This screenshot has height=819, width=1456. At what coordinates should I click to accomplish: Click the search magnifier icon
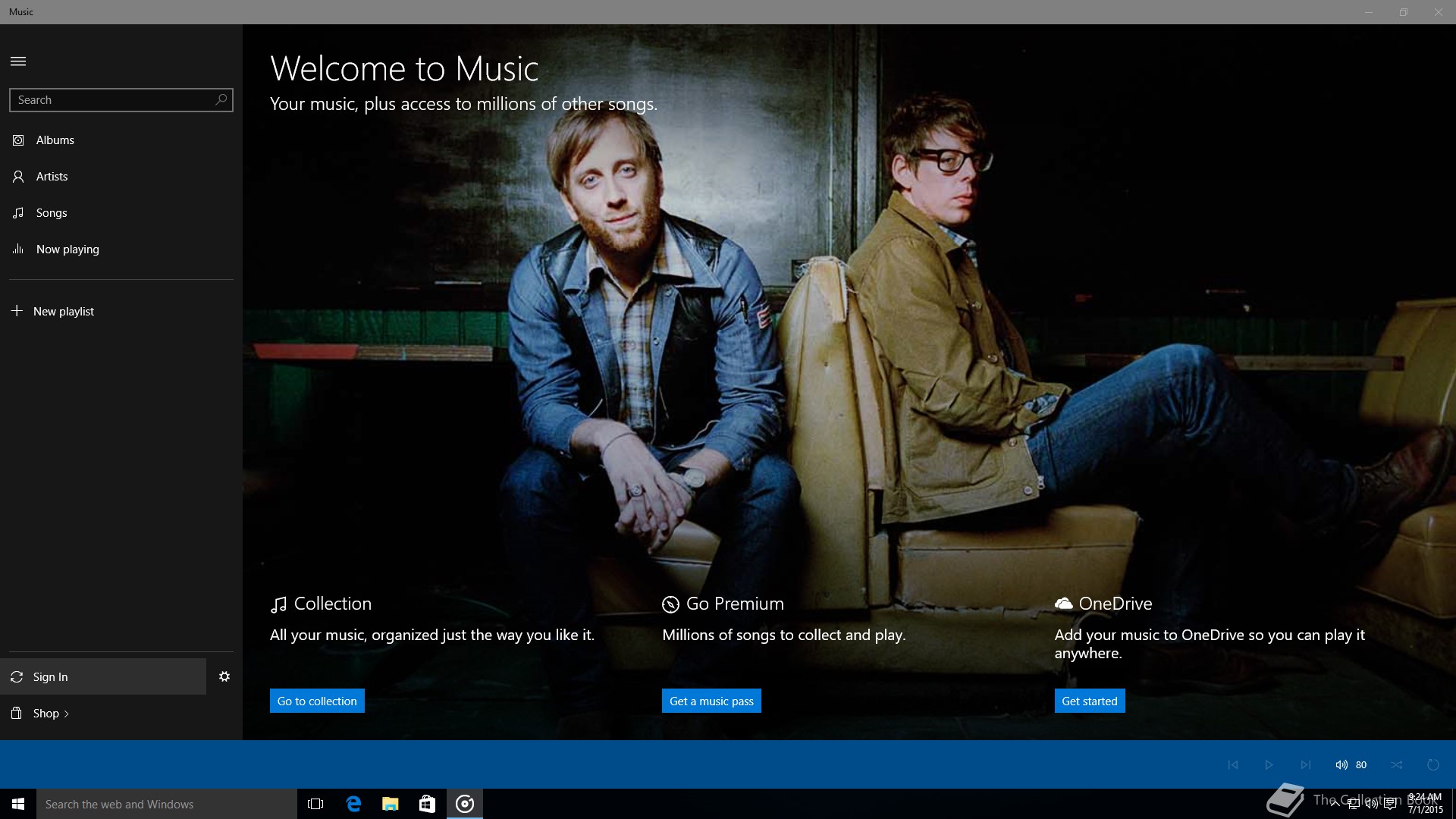pos(221,99)
